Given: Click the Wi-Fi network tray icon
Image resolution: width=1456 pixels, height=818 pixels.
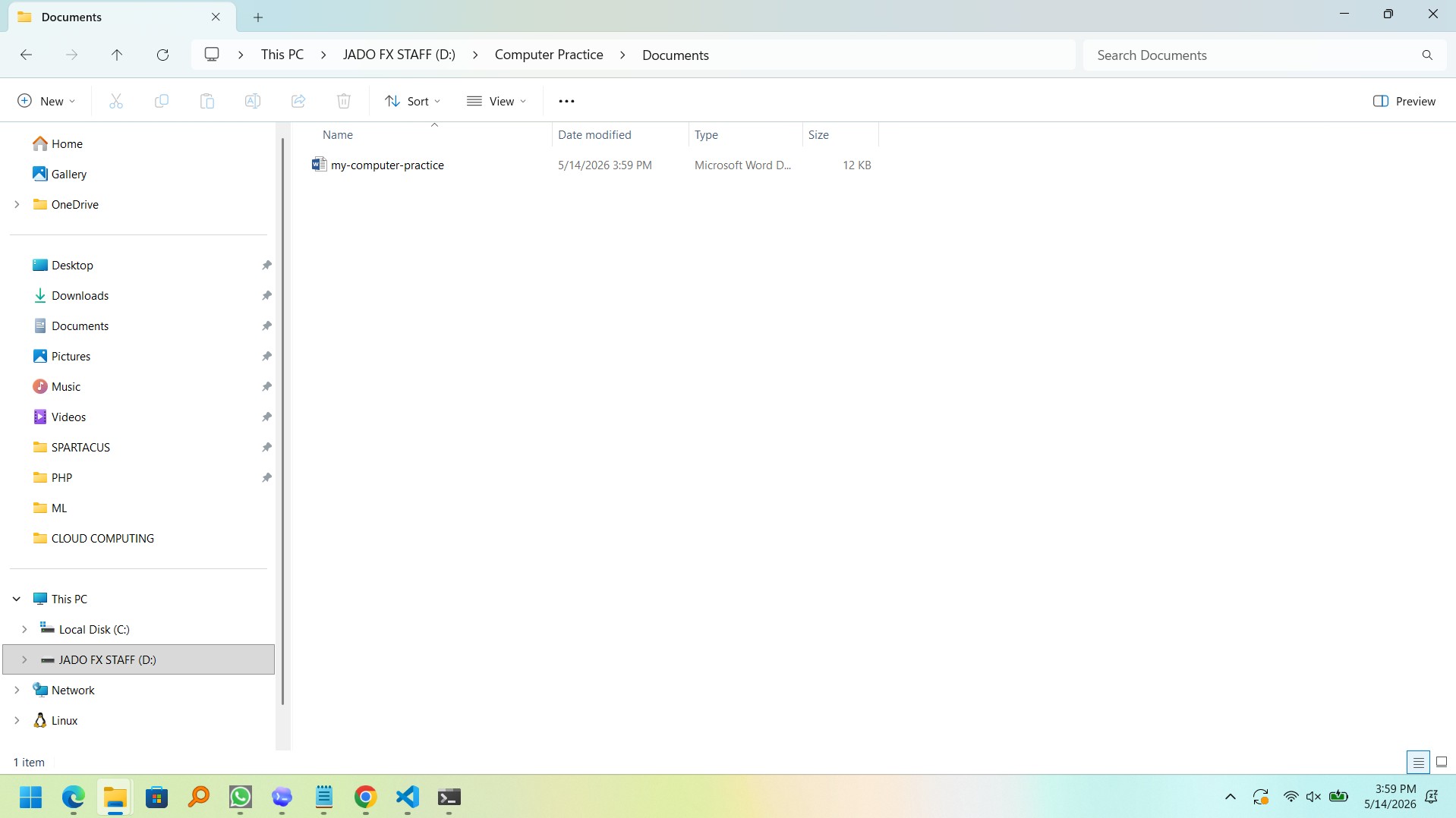Looking at the screenshot, I should coord(1291,797).
